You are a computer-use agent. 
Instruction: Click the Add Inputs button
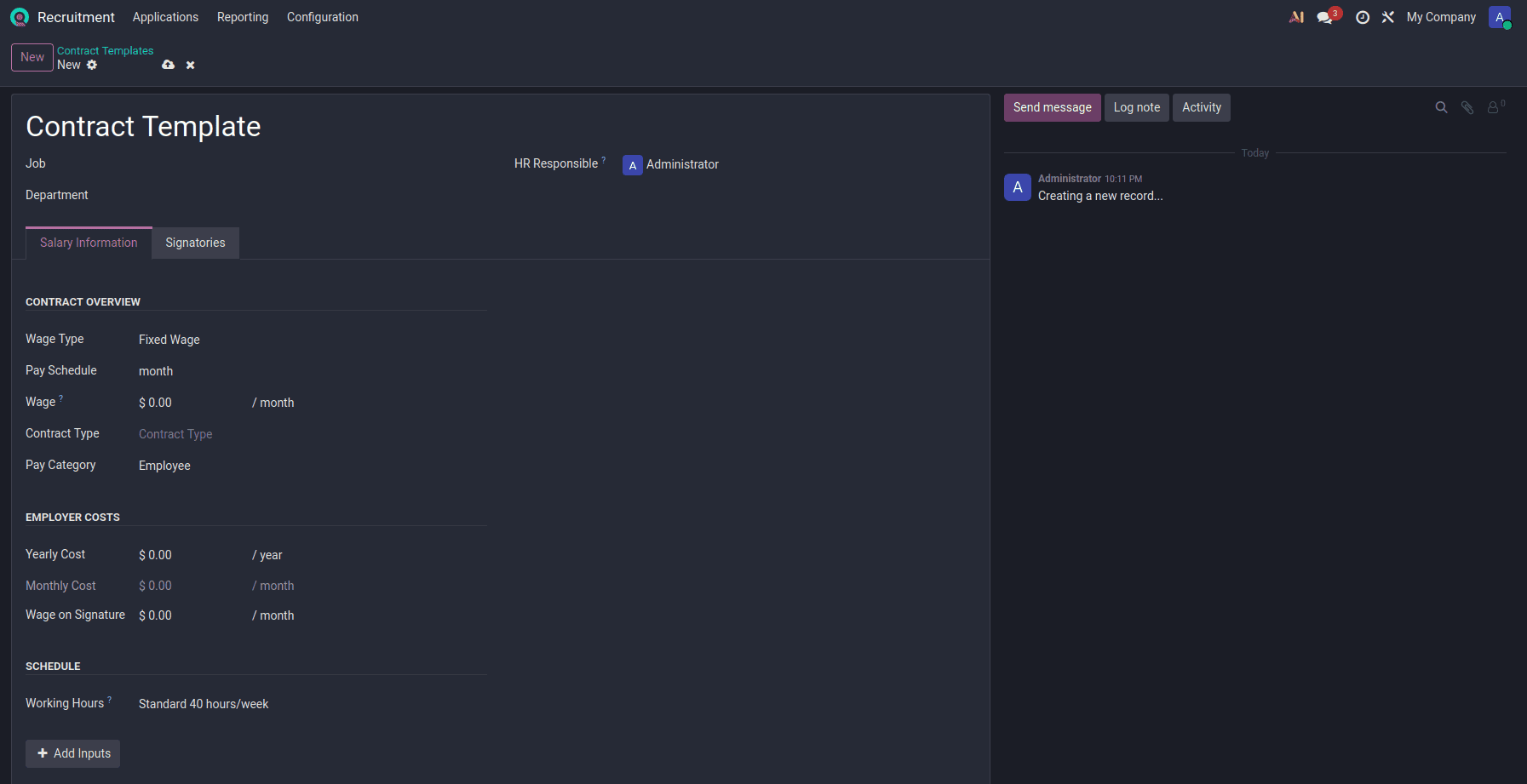coord(72,753)
